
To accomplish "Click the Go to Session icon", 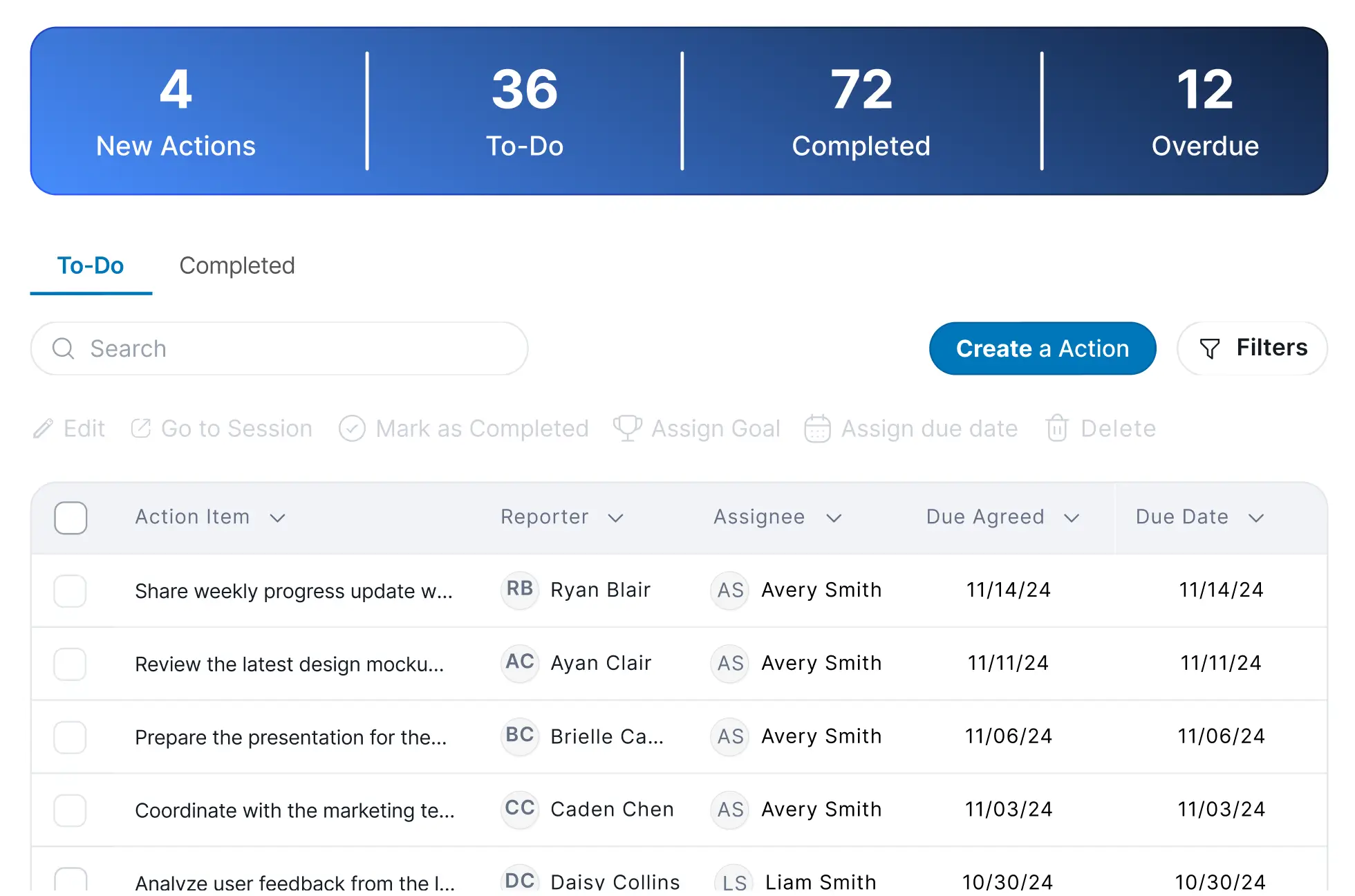I will (x=141, y=429).
